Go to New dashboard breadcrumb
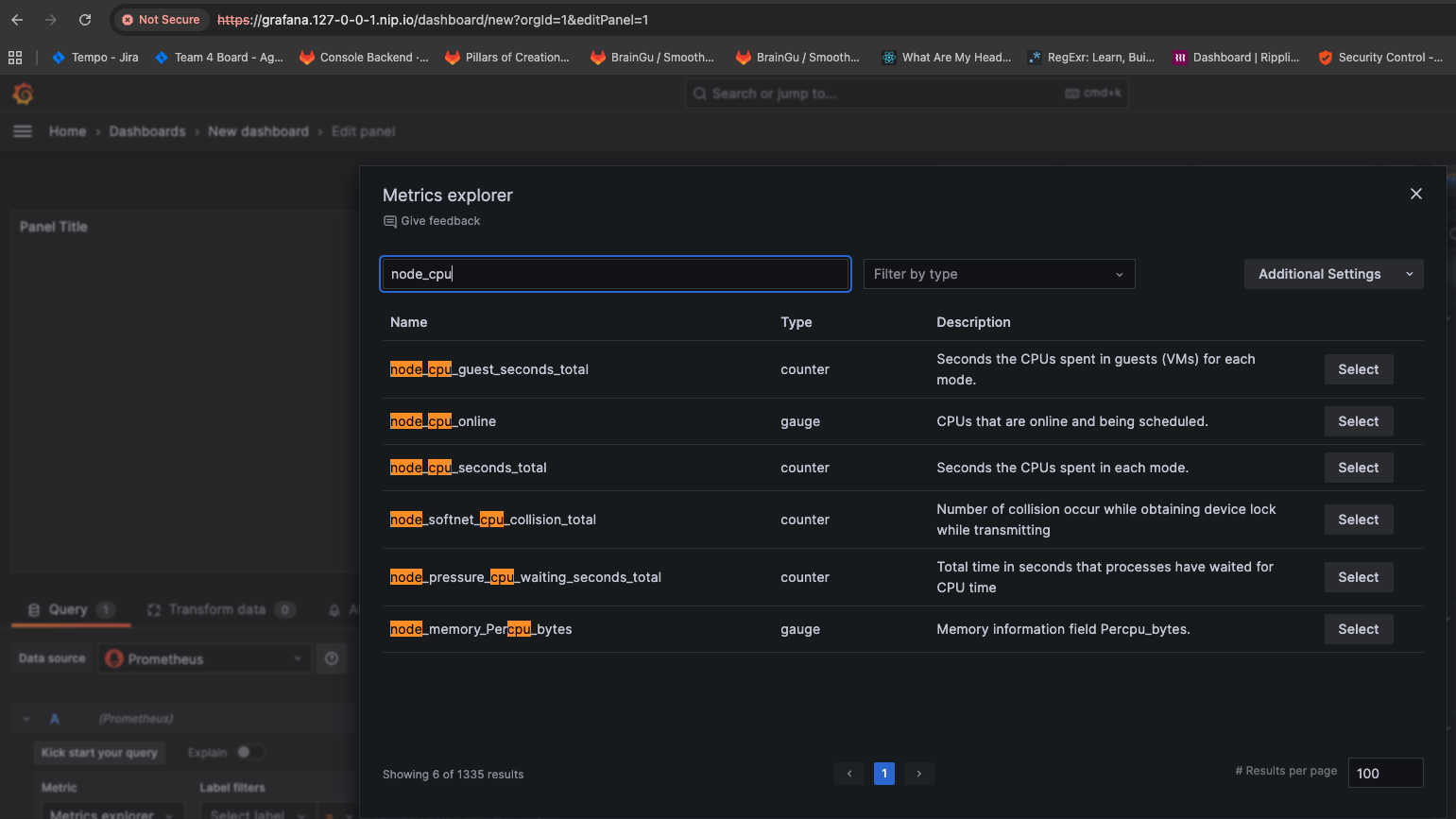This screenshot has height=819, width=1456. (x=258, y=131)
